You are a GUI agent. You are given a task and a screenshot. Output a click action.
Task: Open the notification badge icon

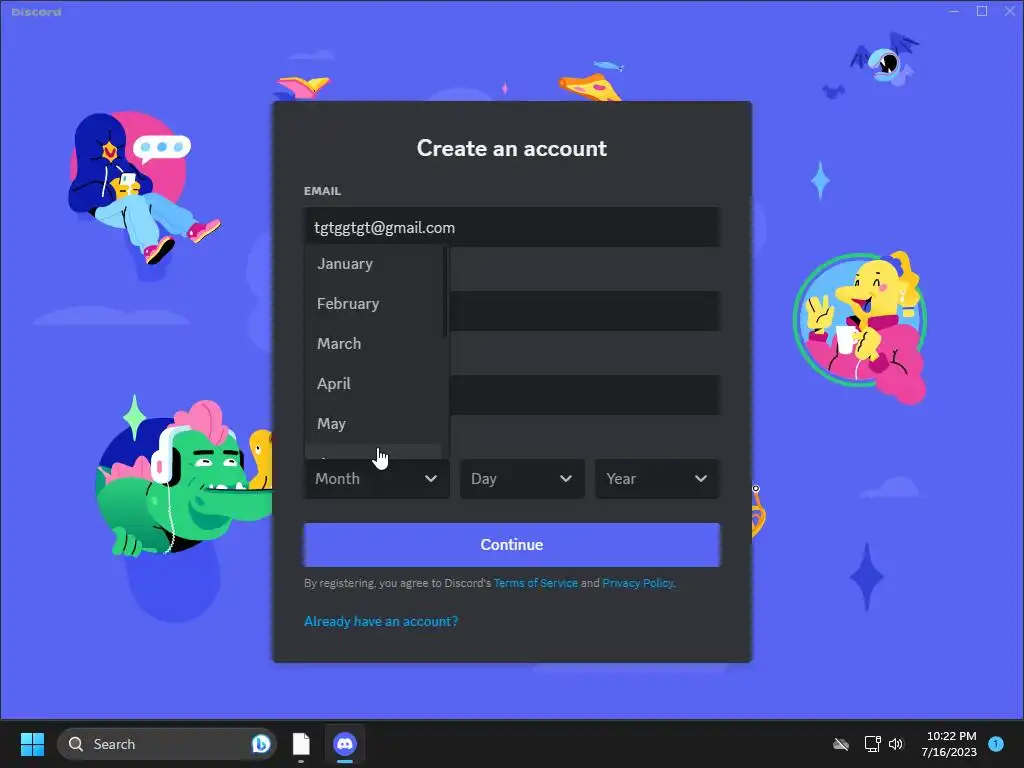click(x=996, y=744)
